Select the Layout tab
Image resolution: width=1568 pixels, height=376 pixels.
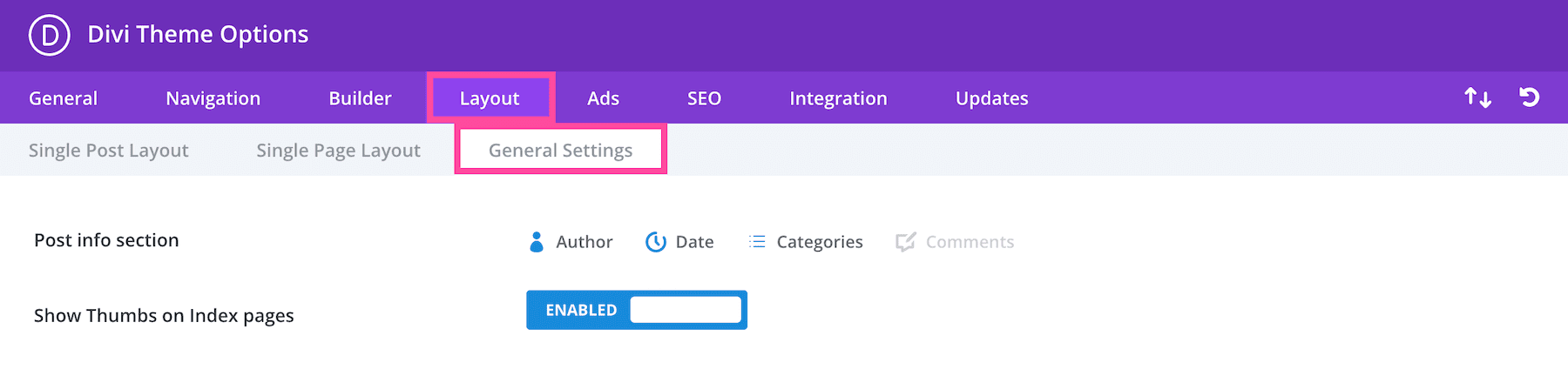coord(490,98)
